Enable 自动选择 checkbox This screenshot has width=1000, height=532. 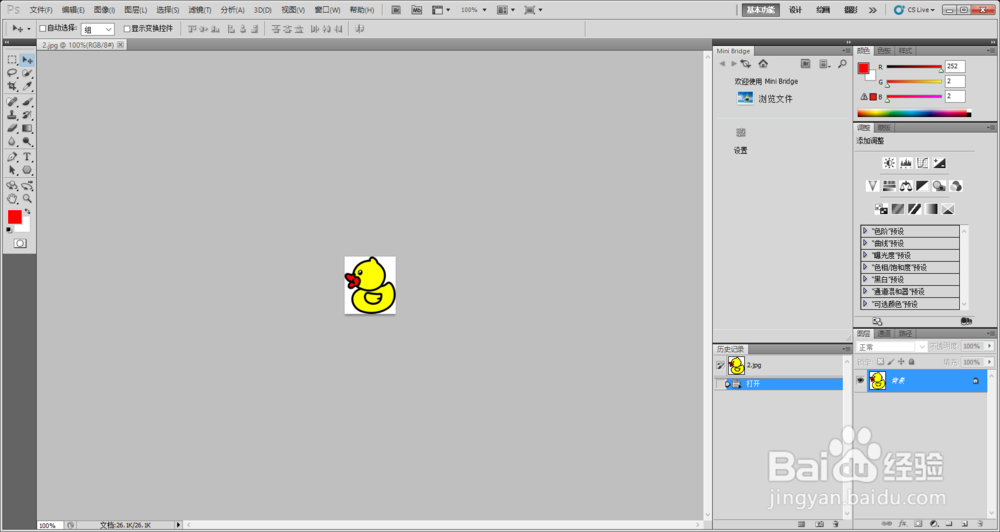pos(43,29)
